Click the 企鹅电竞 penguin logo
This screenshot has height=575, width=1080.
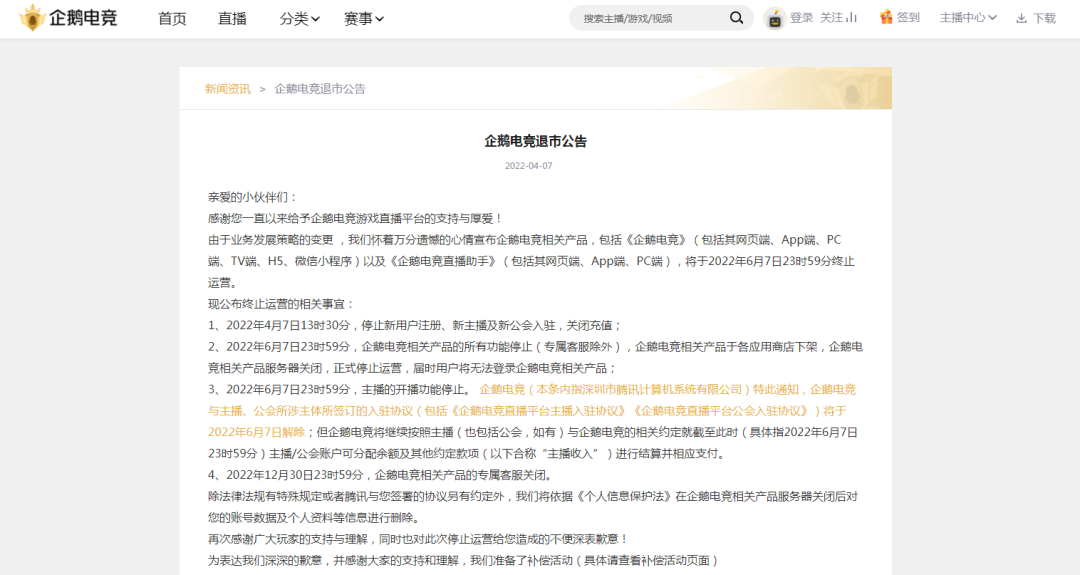[x=34, y=18]
